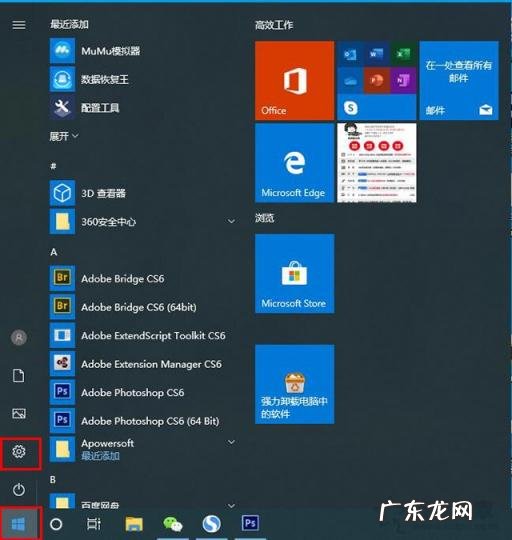
Task: Open Sogou browser from taskbar
Action: coord(211,524)
